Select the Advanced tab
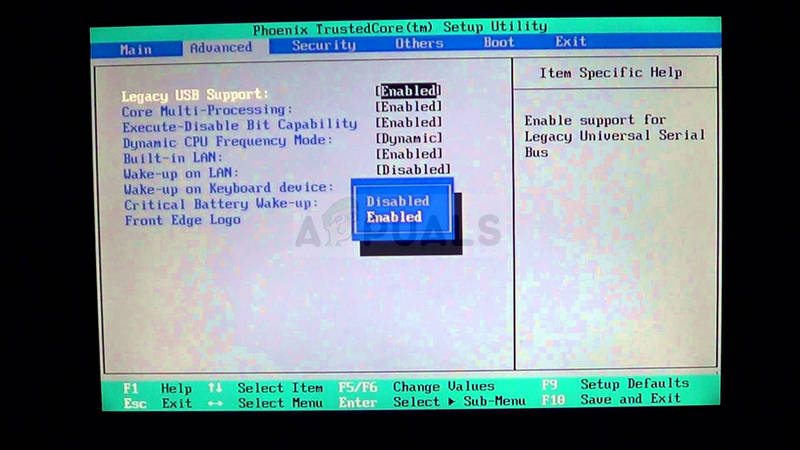The image size is (800, 450). (221, 47)
